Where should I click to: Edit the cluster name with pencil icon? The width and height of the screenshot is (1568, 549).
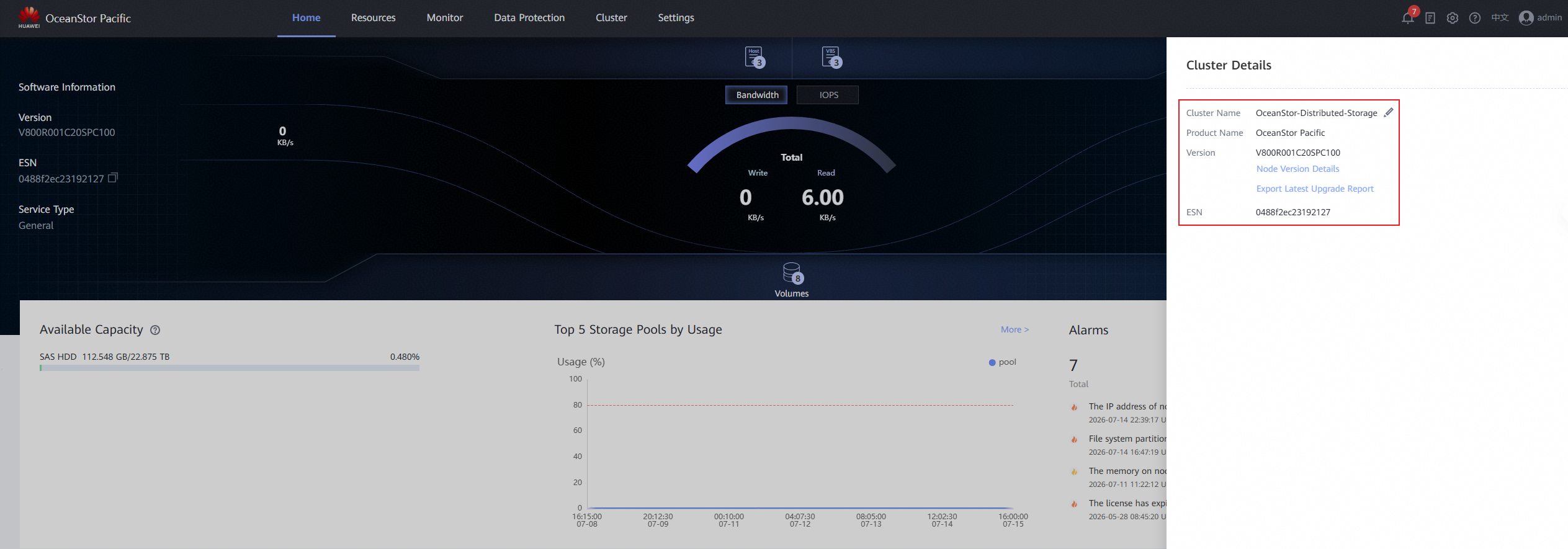[1389, 112]
